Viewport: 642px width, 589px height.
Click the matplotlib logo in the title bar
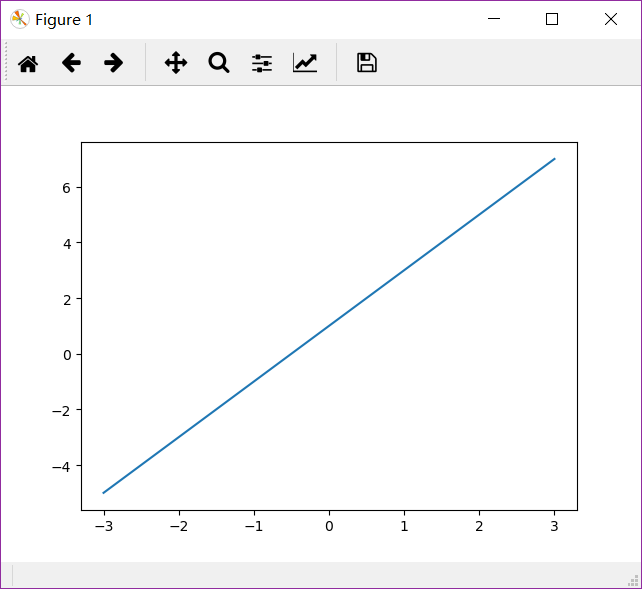point(20,19)
